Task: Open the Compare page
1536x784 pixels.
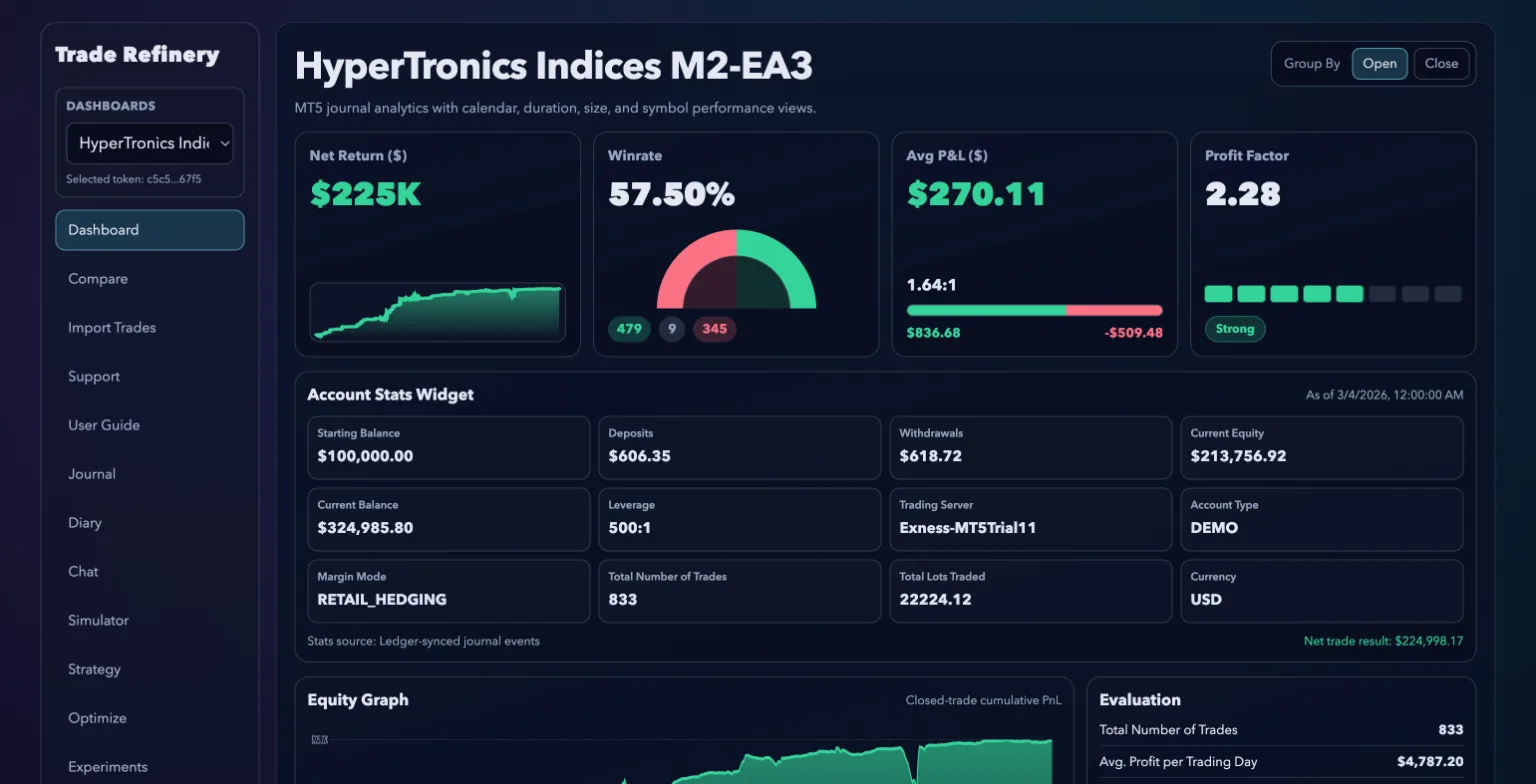Action: [97, 278]
